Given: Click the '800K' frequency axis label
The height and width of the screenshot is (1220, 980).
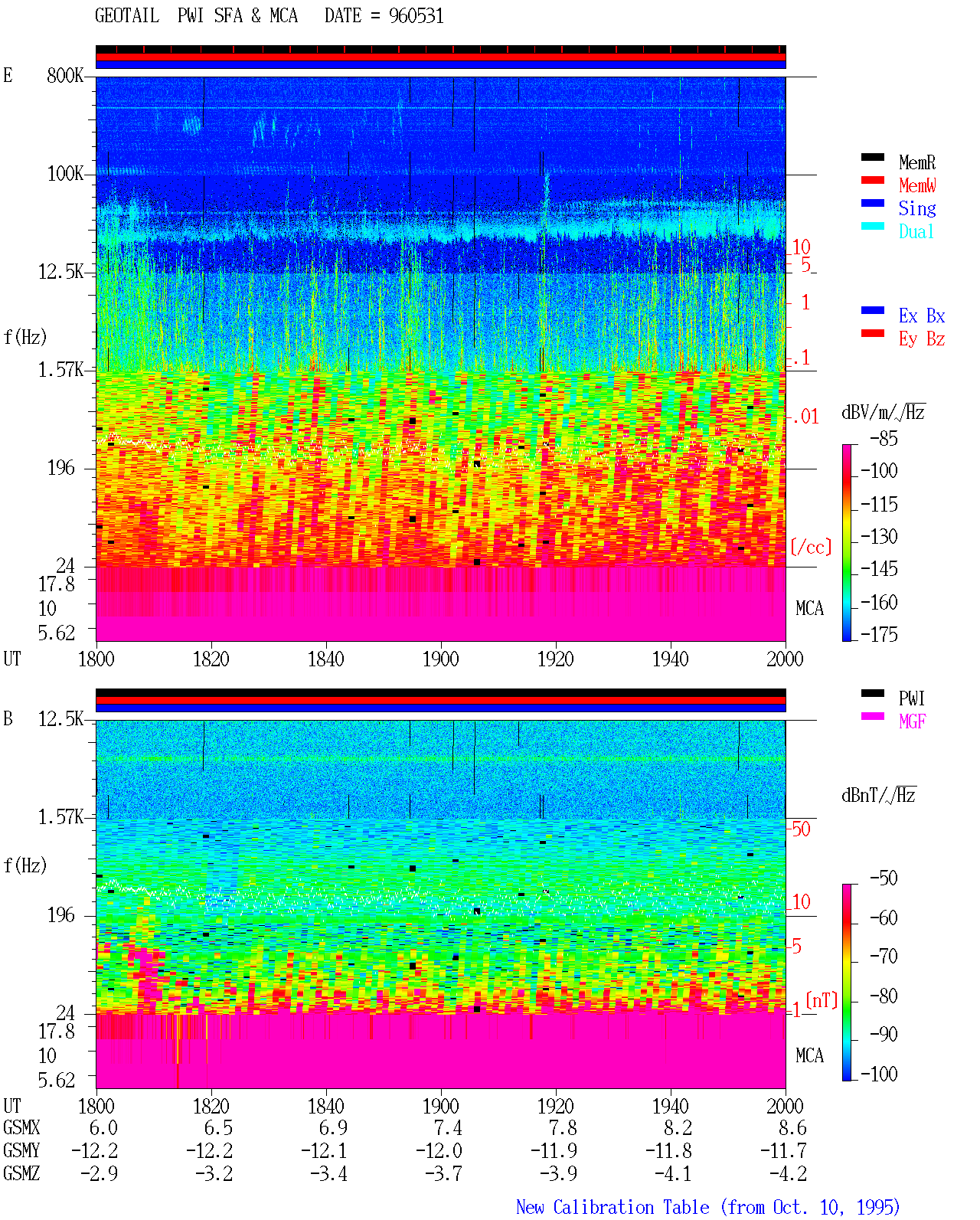Looking at the screenshot, I should click(65, 76).
